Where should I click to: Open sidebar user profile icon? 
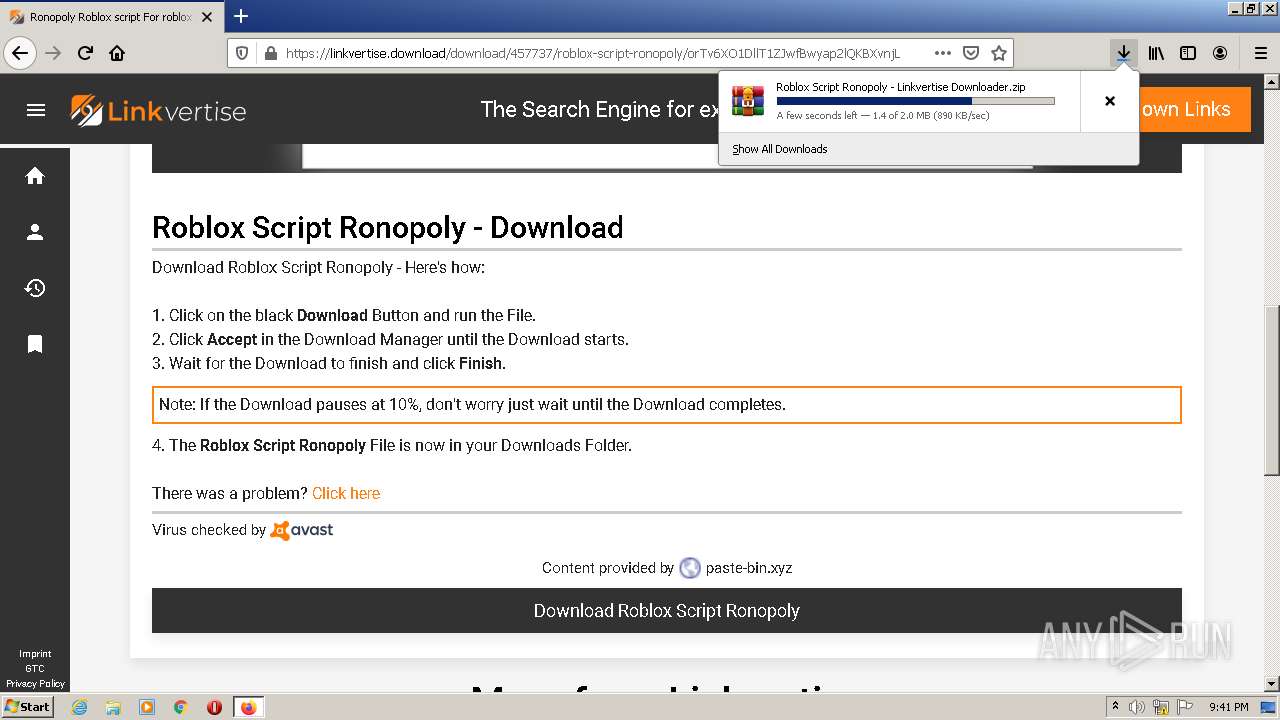point(35,232)
